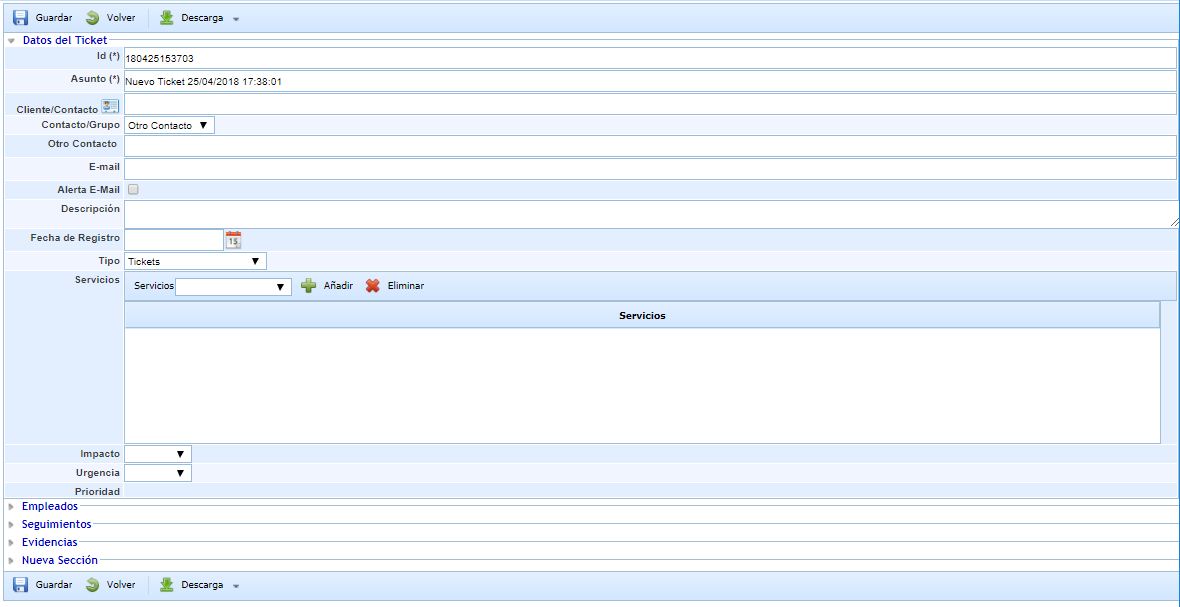
Task: Open the Cliente/Contacto lookup icon
Action: coord(110,107)
